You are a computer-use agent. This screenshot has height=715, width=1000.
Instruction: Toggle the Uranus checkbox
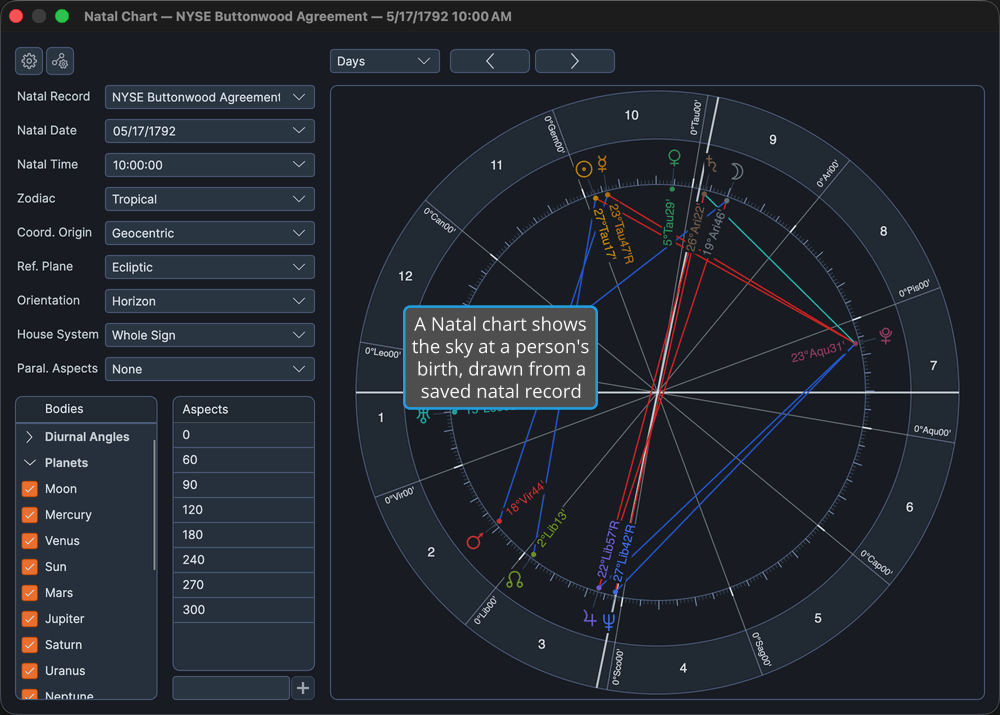click(x=29, y=671)
